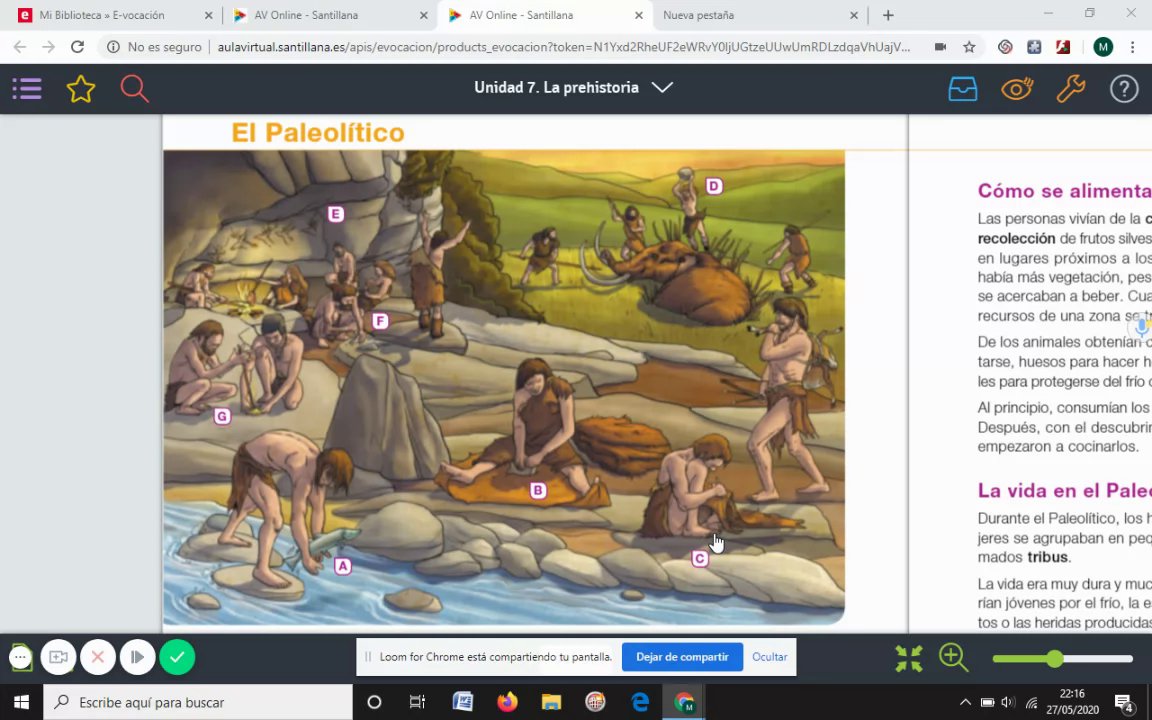Click the volume speaker tray icon
The width and height of the screenshot is (1152, 720).
tap(1008, 702)
